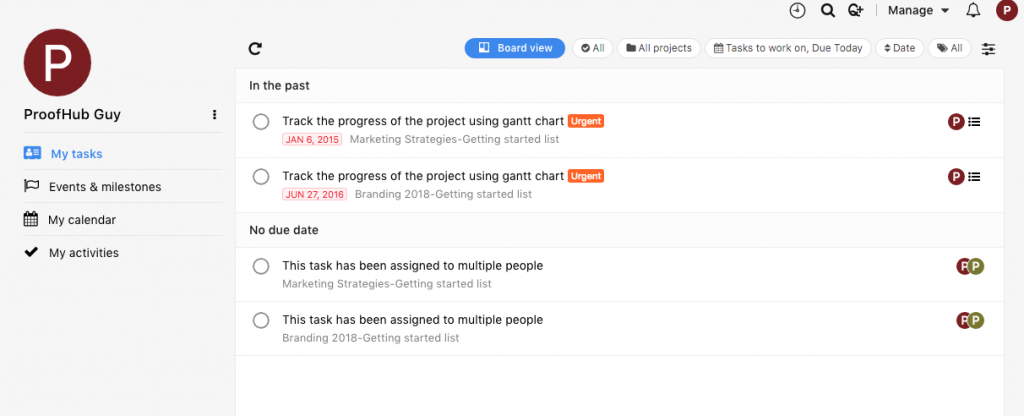Click the assignee avatar on the JUN 27, 2016 task
The image size is (1024, 416).
click(x=956, y=176)
